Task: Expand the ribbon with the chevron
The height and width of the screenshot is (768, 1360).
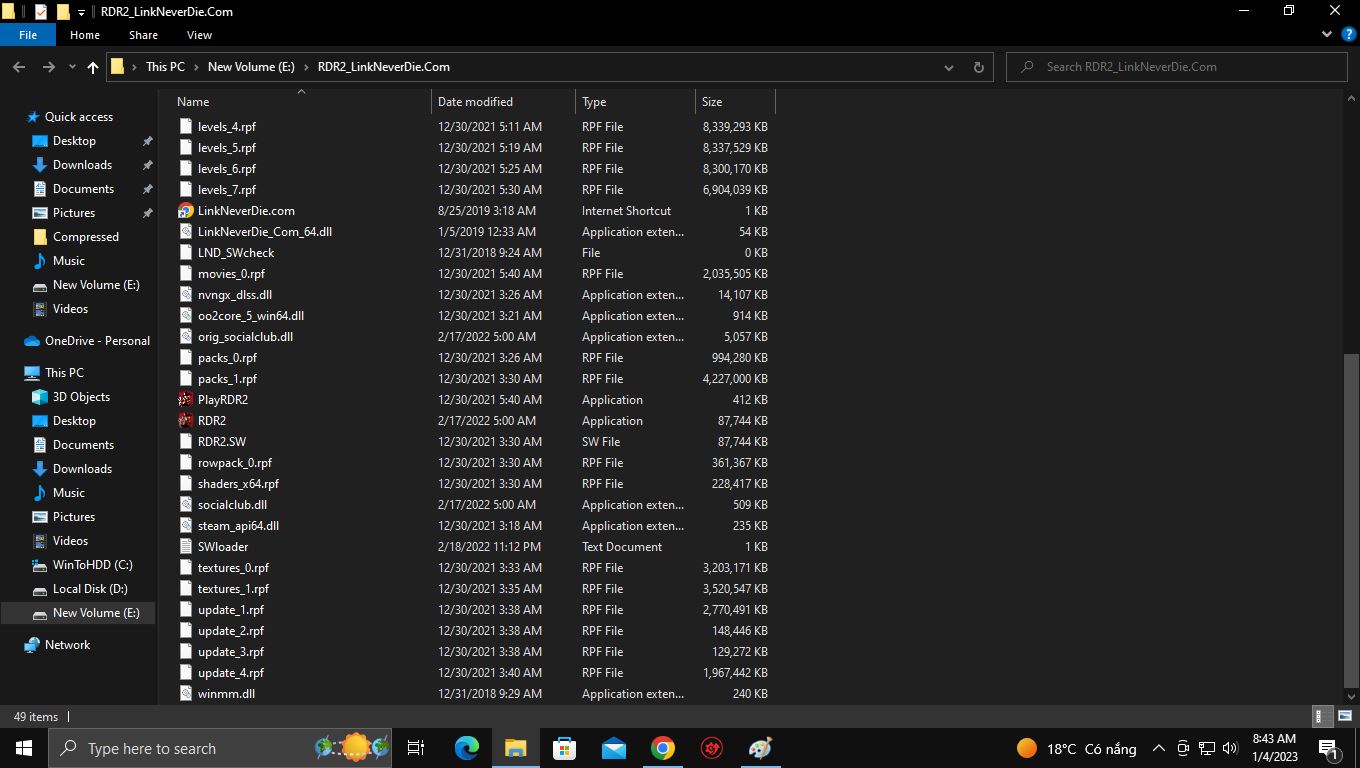Action: [x=1327, y=34]
